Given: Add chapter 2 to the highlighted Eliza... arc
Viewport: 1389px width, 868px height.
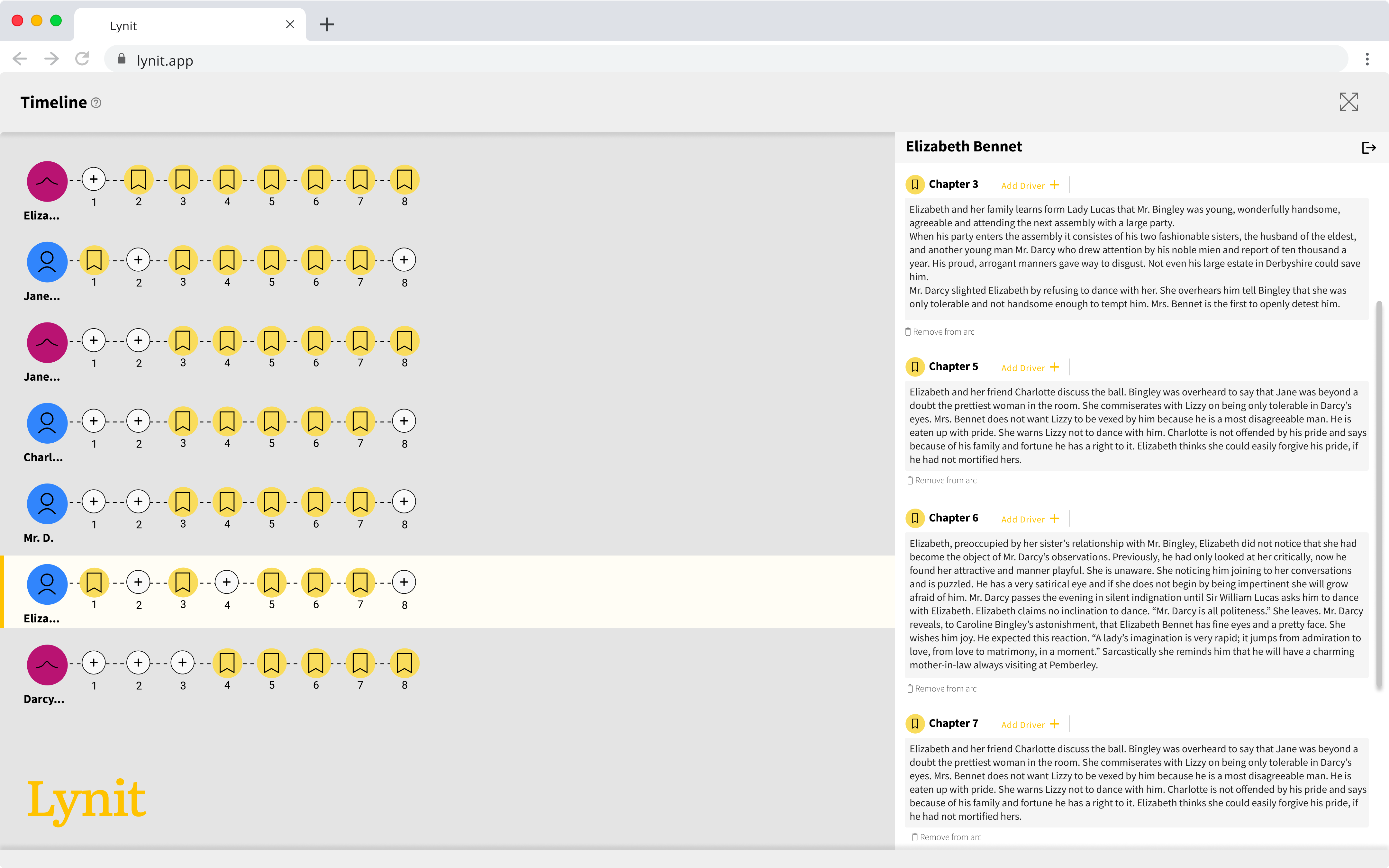Looking at the screenshot, I should coord(138,582).
